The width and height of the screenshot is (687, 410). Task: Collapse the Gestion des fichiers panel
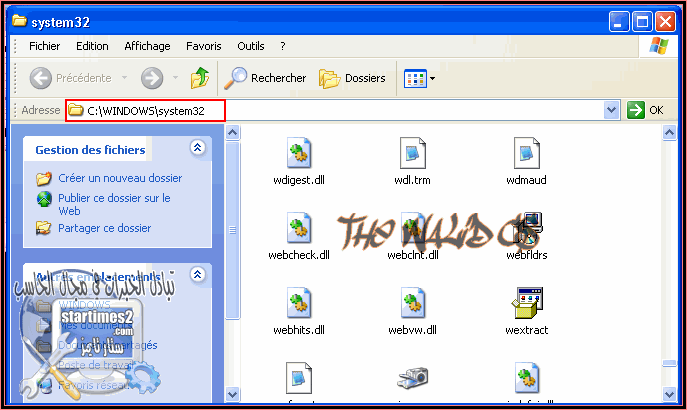(x=198, y=148)
